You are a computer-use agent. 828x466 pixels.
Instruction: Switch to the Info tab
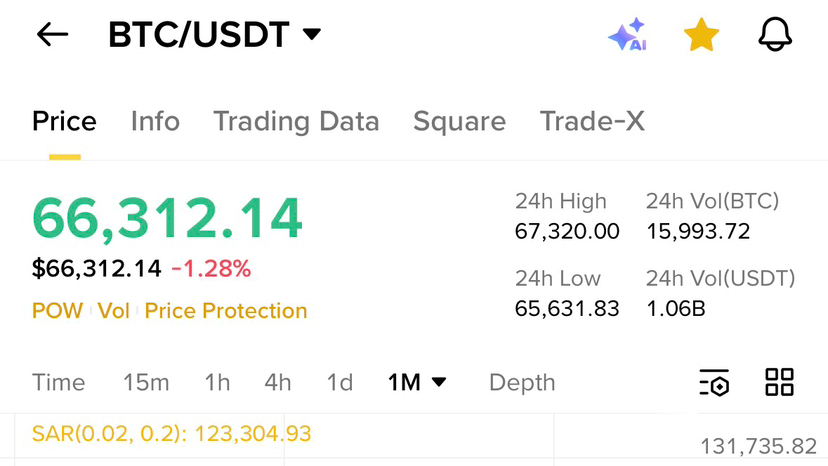[155, 122]
